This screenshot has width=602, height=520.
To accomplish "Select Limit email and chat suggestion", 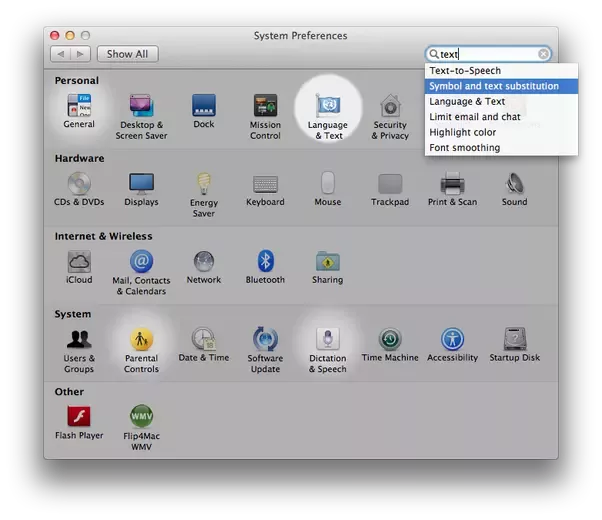I will pos(501,117).
